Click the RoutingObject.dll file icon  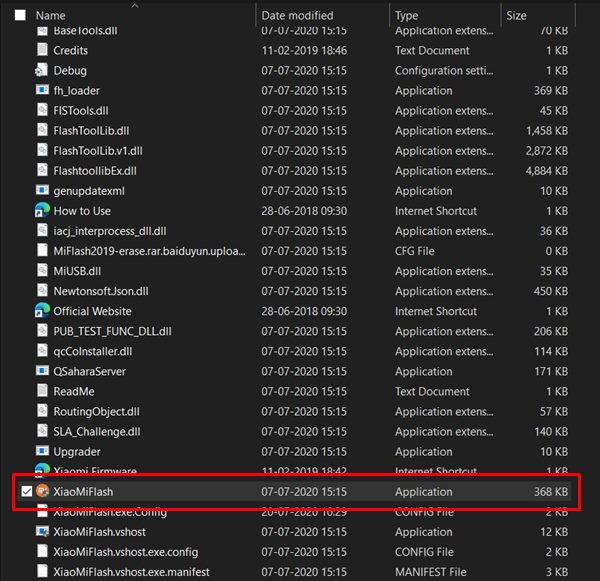(x=42, y=411)
